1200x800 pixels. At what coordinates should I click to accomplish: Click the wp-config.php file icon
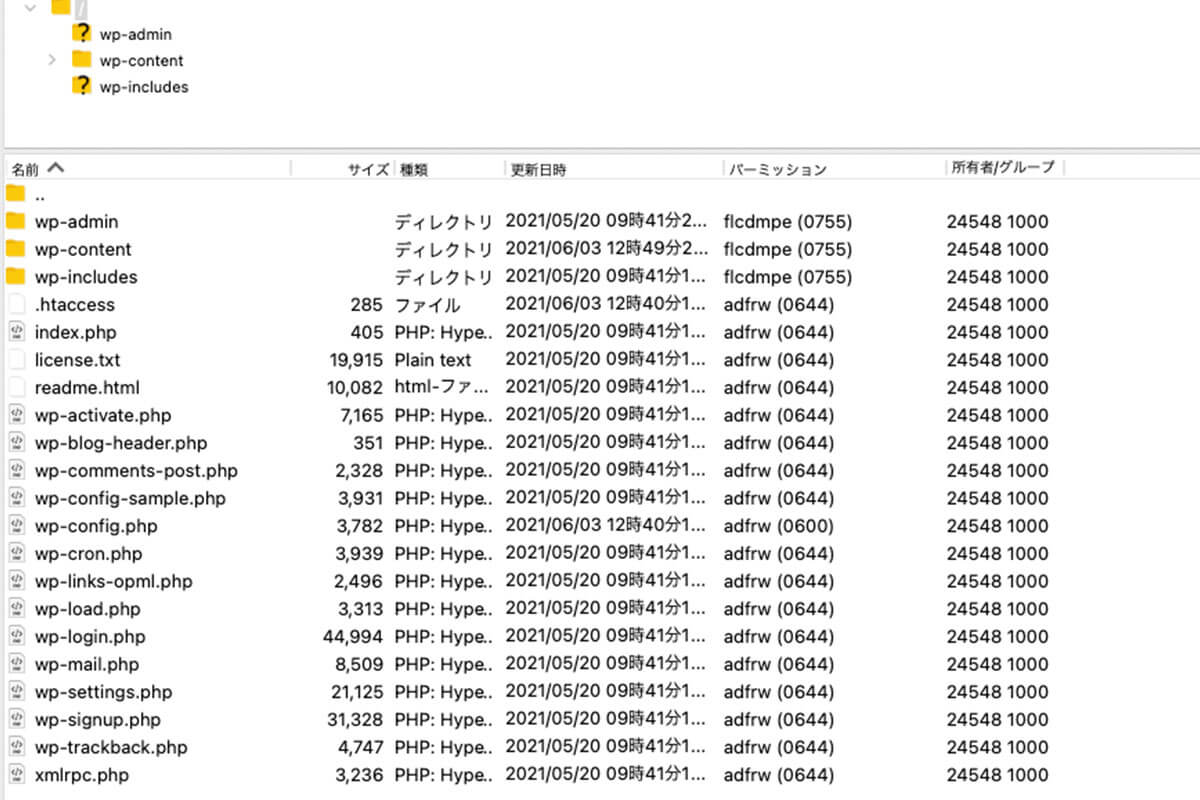(x=15, y=526)
